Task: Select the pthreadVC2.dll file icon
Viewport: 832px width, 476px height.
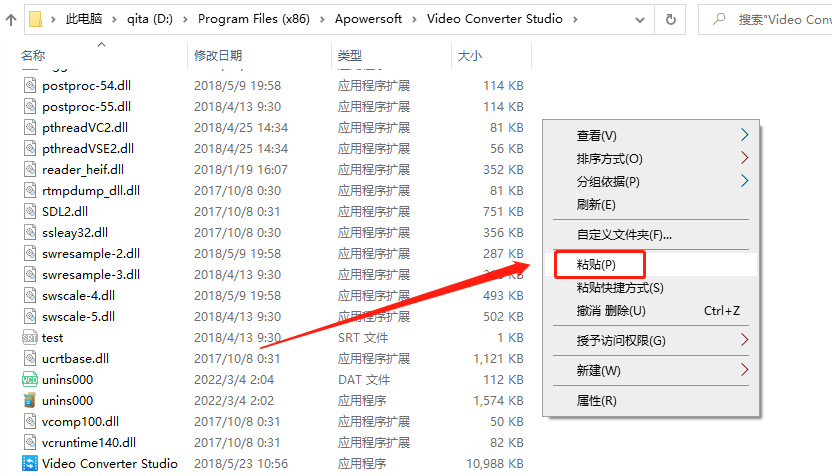Action: [30, 127]
